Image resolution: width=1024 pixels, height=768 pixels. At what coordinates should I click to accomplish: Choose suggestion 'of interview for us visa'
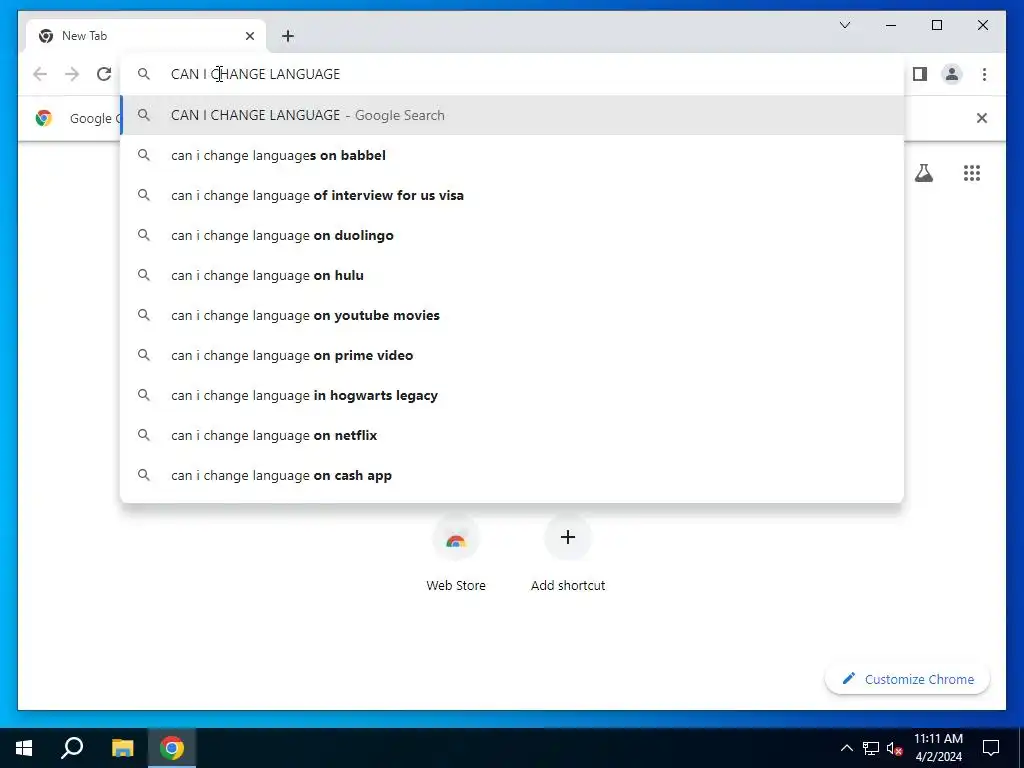tap(513, 195)
